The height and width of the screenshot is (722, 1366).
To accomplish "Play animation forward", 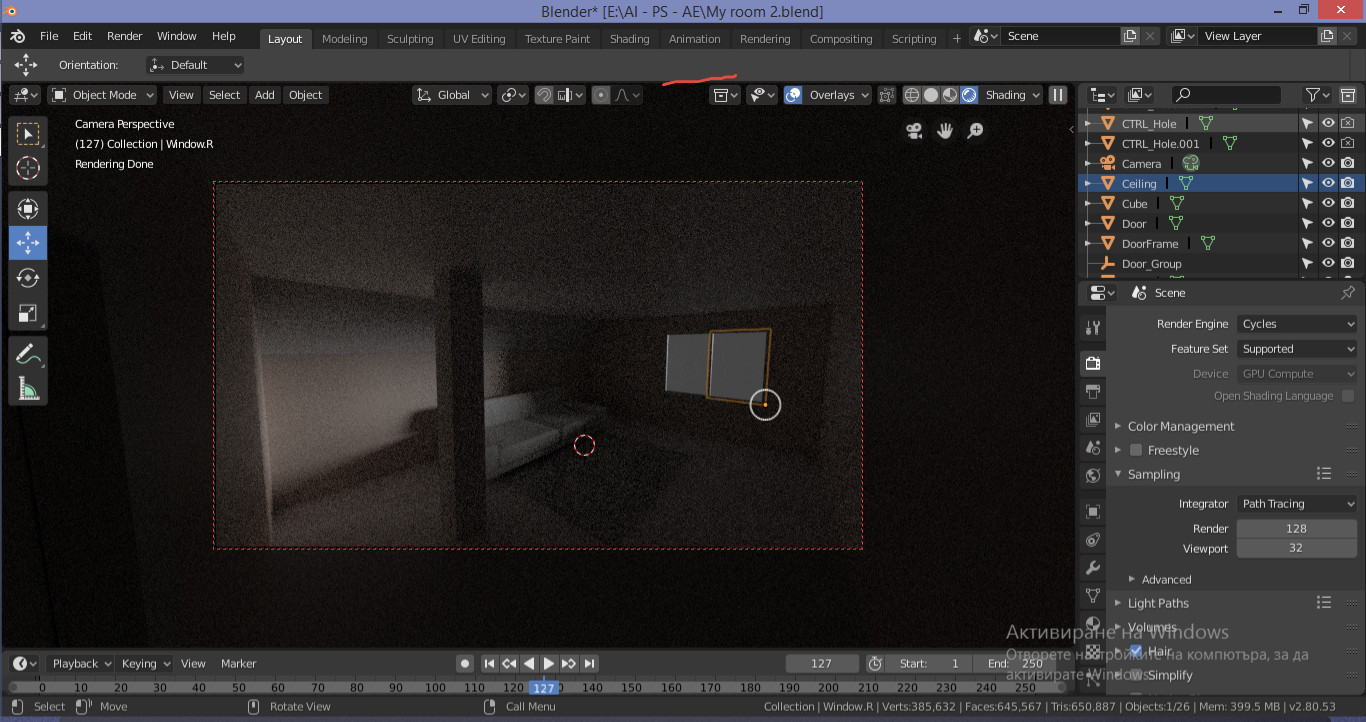I will point(549,663).
